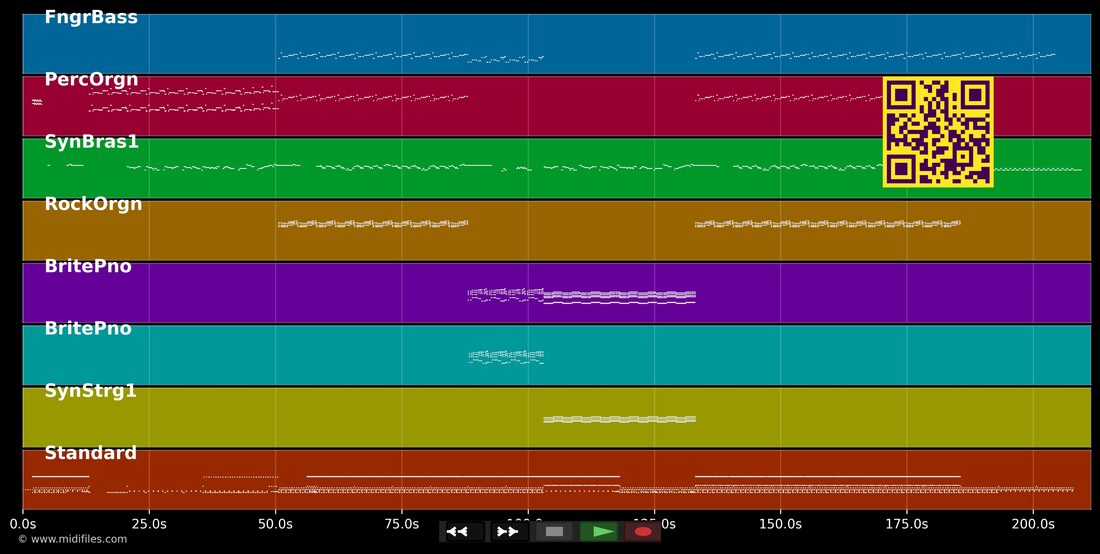
Task: Click the 0.0s time axis label
Action: click(x=23, y=523)
